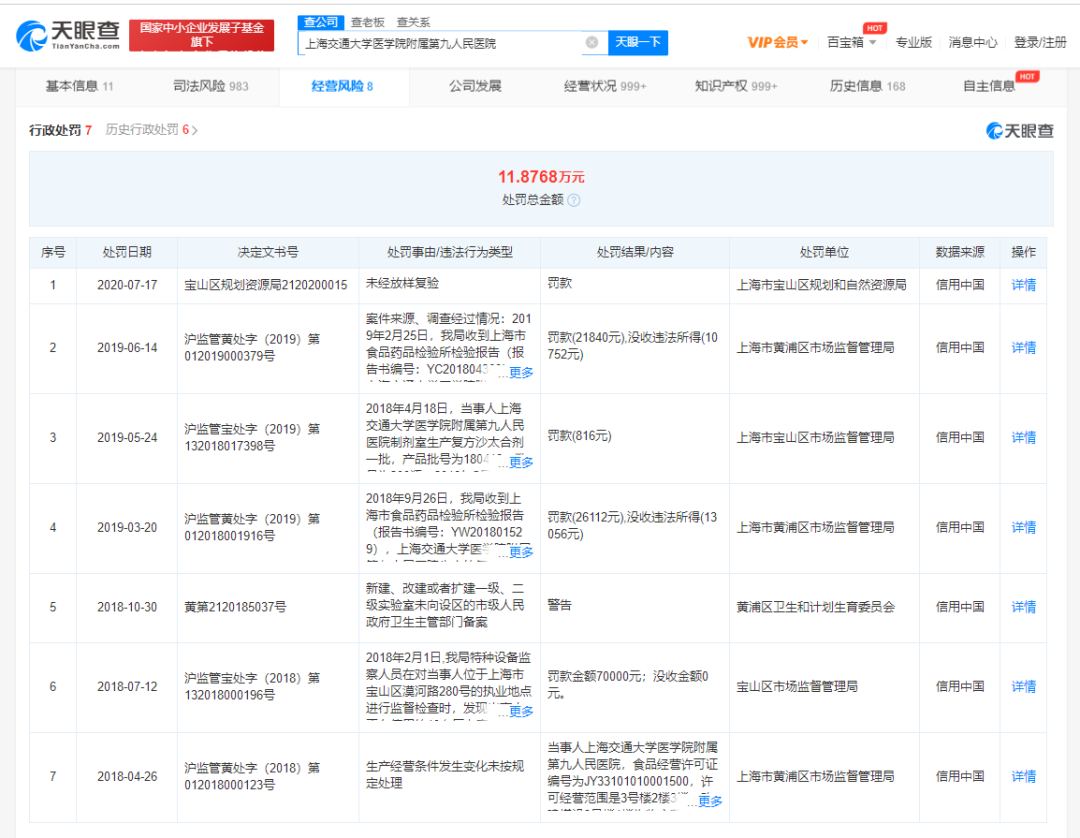Image resolution: width=1080 pixels, height=838 pixels.
Task: Select document number 黄第2120185037号
Action: [236, 607]
